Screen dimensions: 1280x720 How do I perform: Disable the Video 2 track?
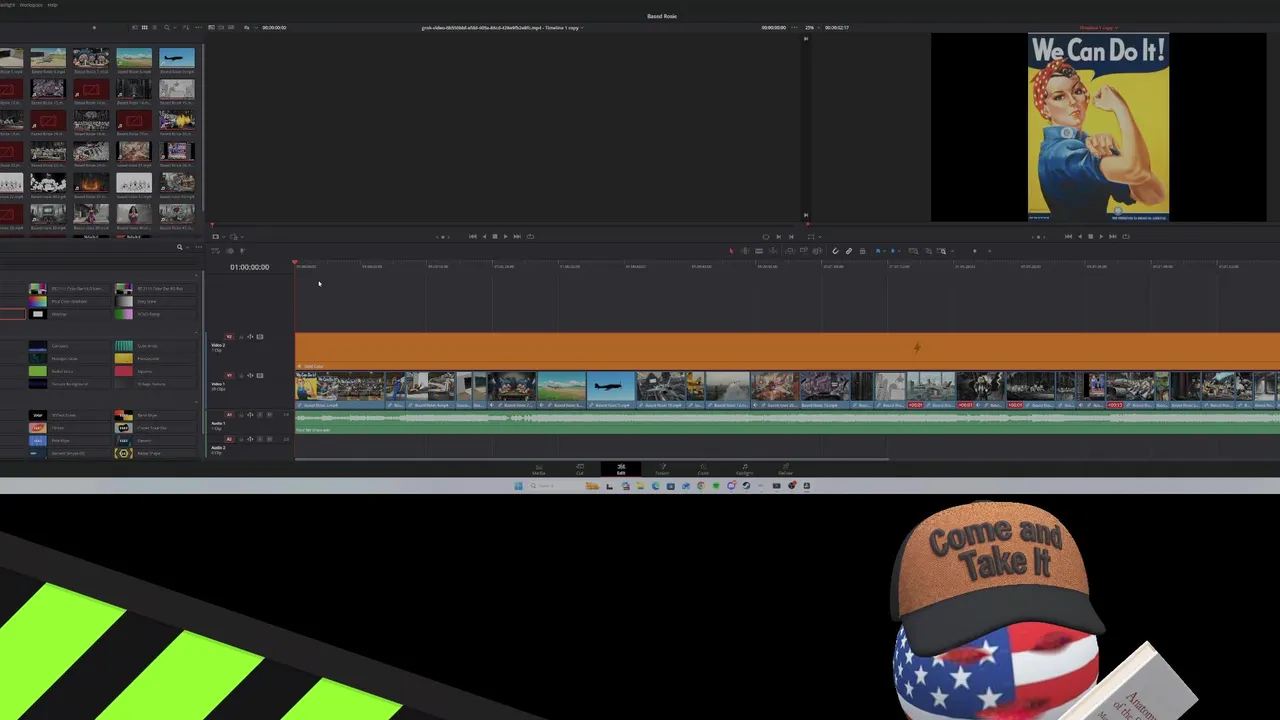pyautogui.click(x=260, y=337)
